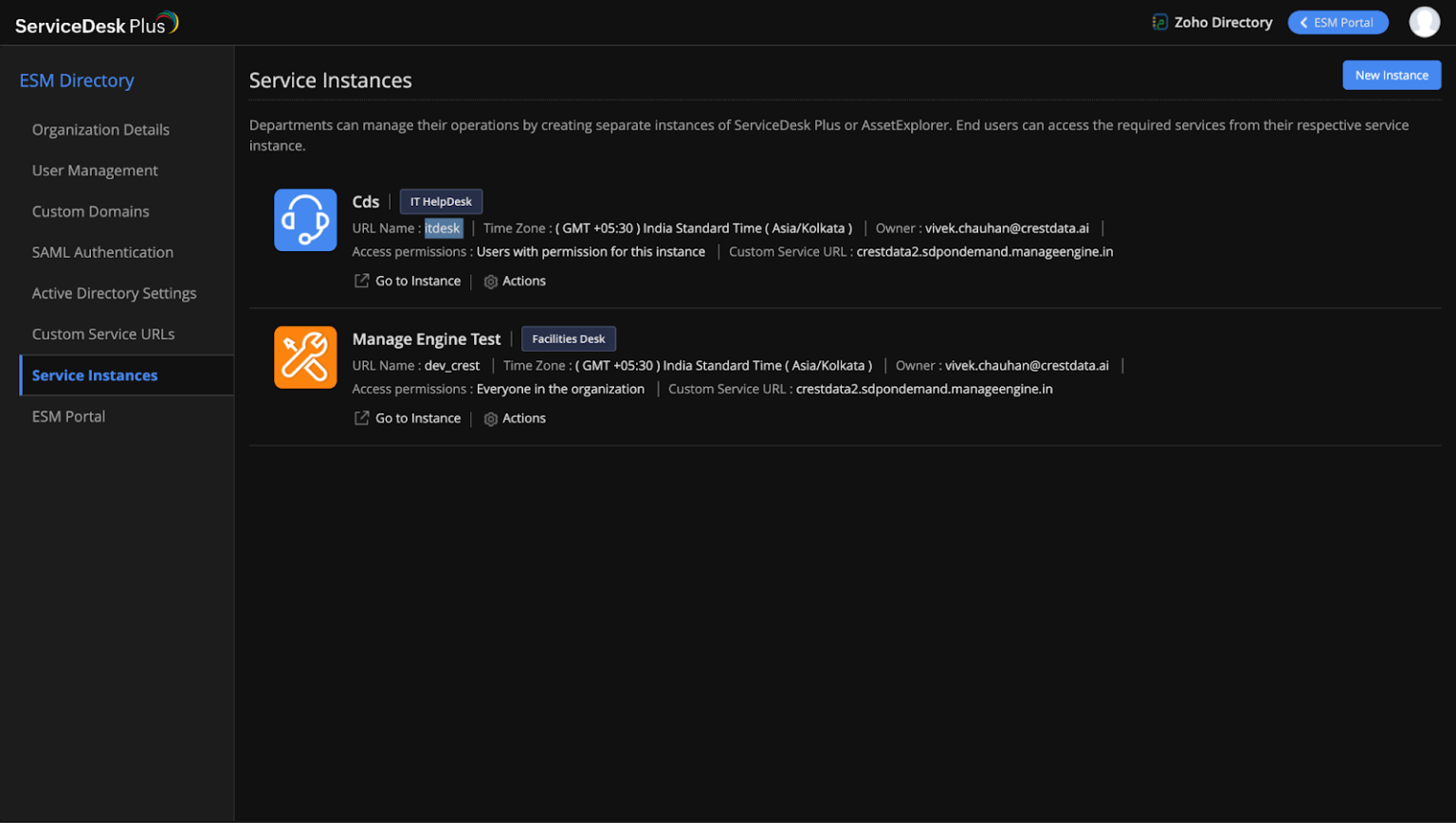Click the IT HelpDesk tag on Cds
Viewport: 1456px width, 823px height.
[x=440, y=201]
